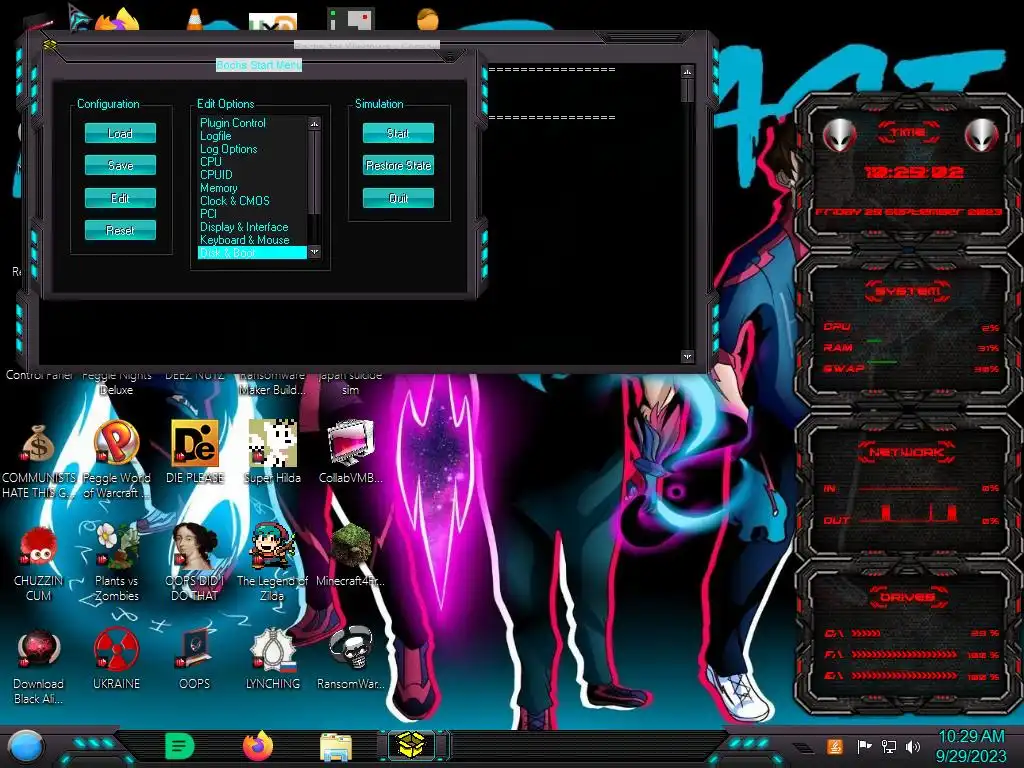Select the Minecraft4Fr... grass block icon
This screenshot has height=768, width=1024.
[x=351, y=555]
